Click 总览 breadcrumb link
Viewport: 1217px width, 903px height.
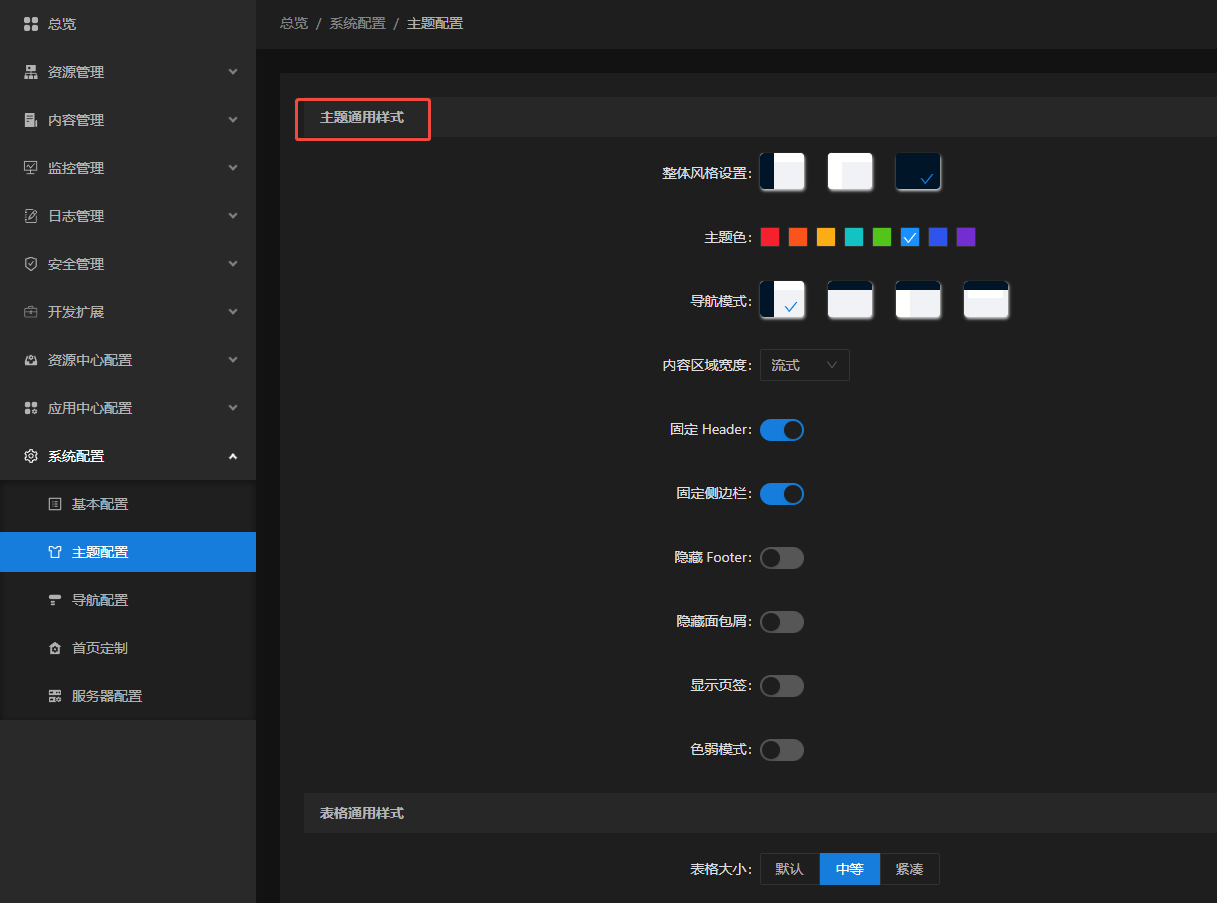click(x=294, y=23)
